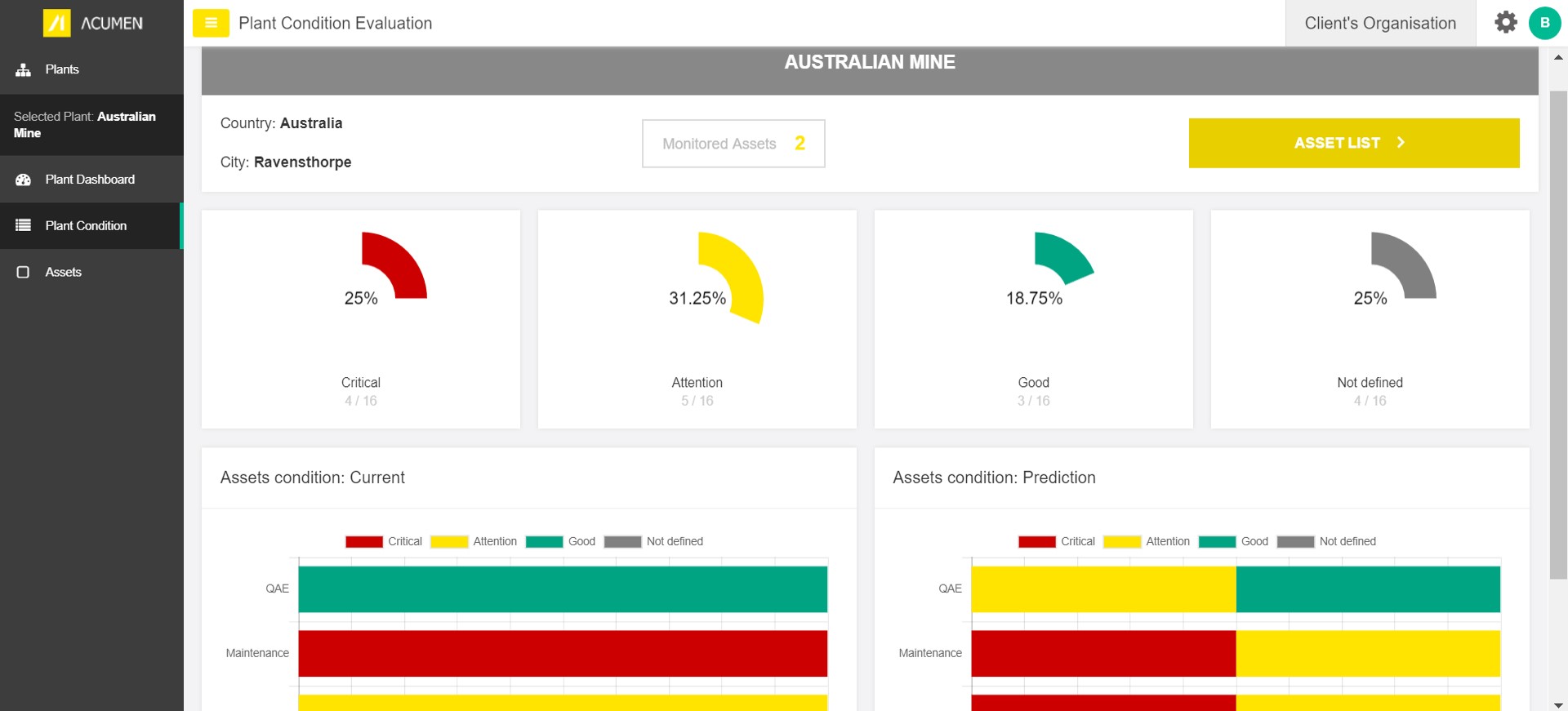Click the Assets condition: Current heading
Screen dimensions: 1568x711
[313, 478]
